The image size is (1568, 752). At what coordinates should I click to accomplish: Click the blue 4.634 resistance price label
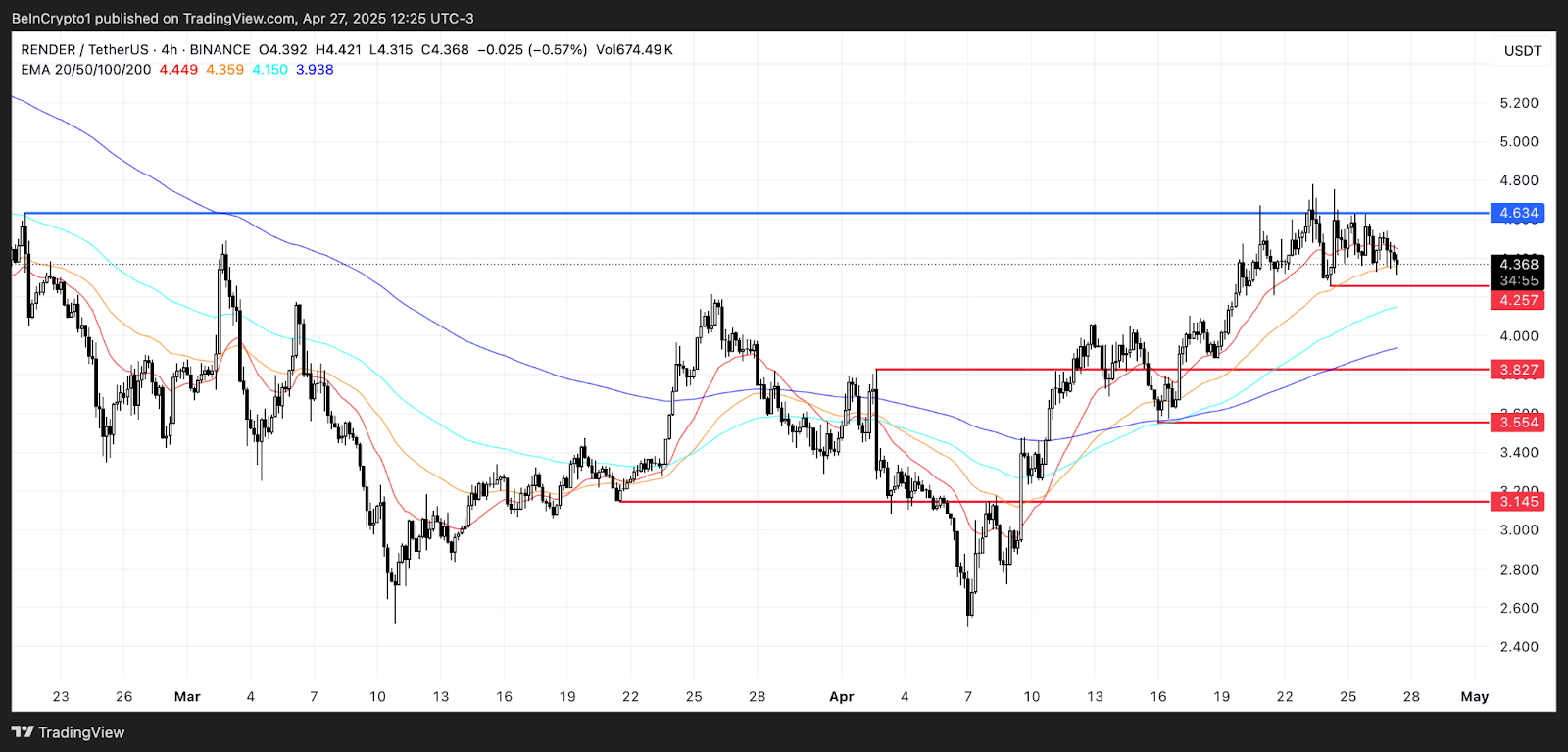[x=1517, y=213]
